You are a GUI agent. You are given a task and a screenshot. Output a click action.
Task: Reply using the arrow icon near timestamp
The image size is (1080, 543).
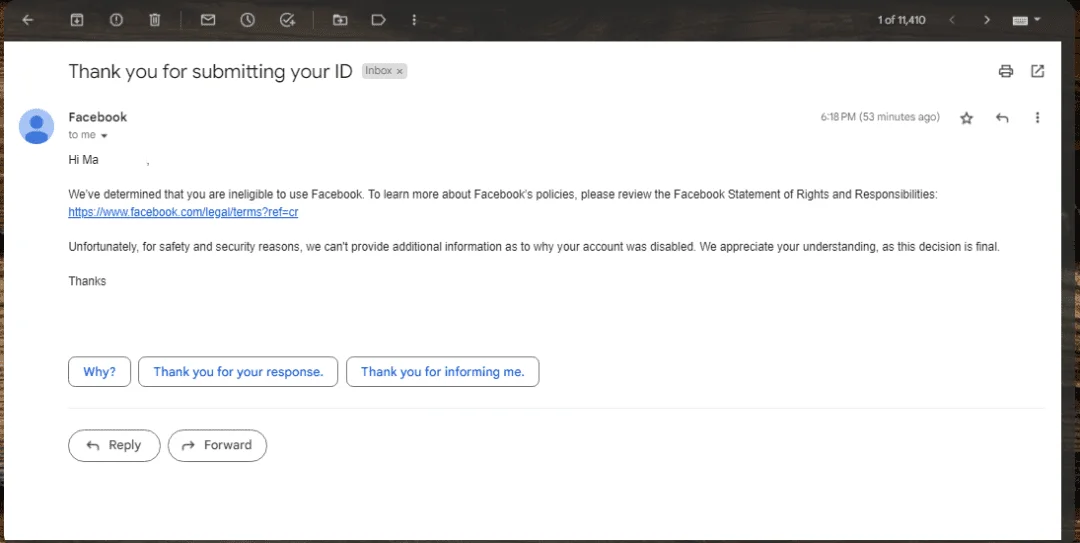point(1002,118)
